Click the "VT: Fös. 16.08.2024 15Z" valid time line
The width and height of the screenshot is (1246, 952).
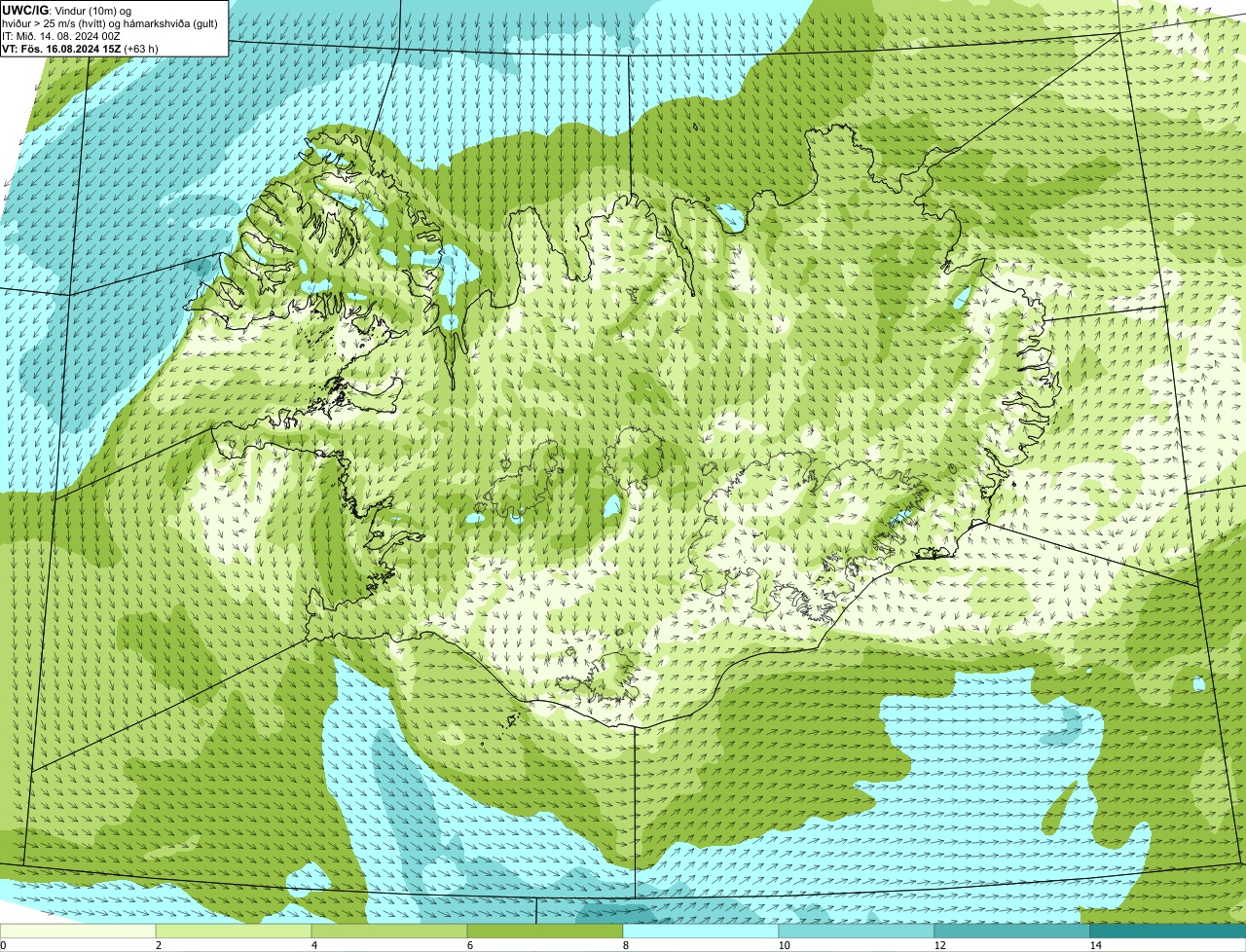click(62, 48)
